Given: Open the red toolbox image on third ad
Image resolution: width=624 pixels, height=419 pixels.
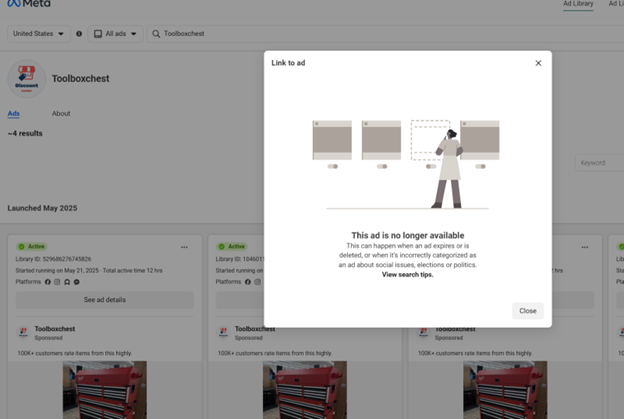Looking at the screenshot, I should [x=505, y=390].
